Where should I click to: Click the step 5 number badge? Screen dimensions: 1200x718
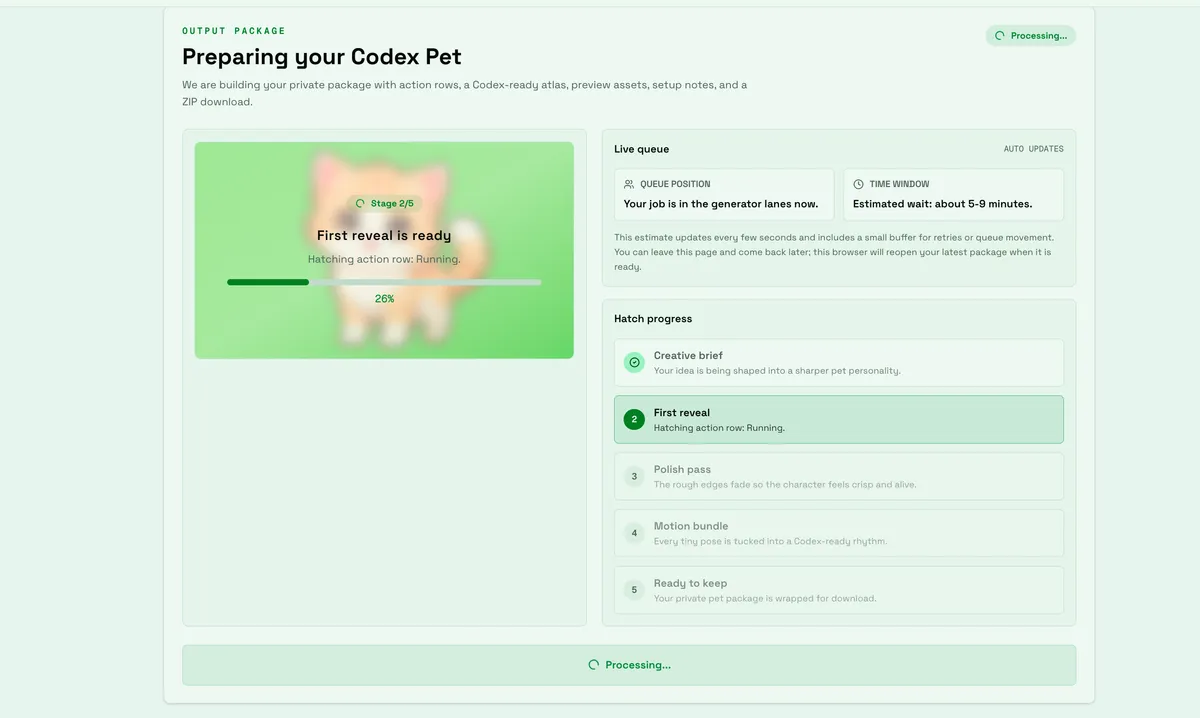click(634, 590)
